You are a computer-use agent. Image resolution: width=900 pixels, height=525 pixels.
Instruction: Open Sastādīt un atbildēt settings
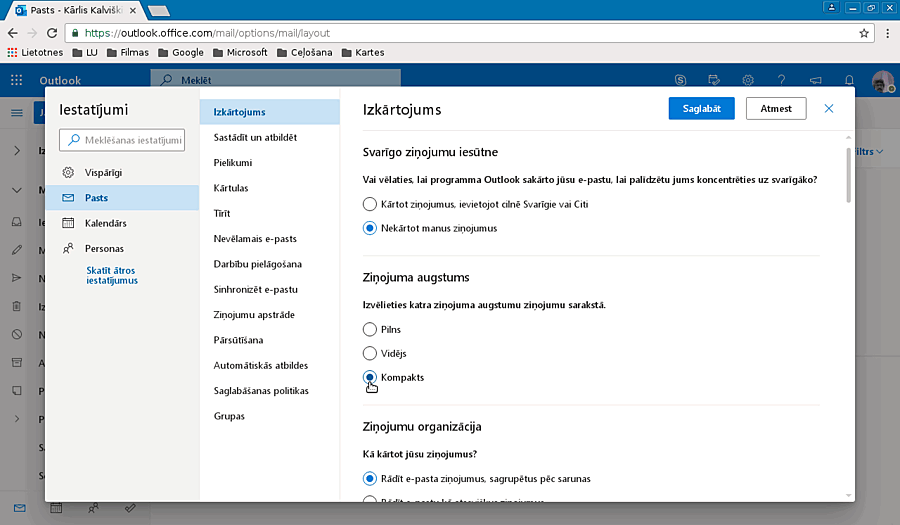[270, 137]
